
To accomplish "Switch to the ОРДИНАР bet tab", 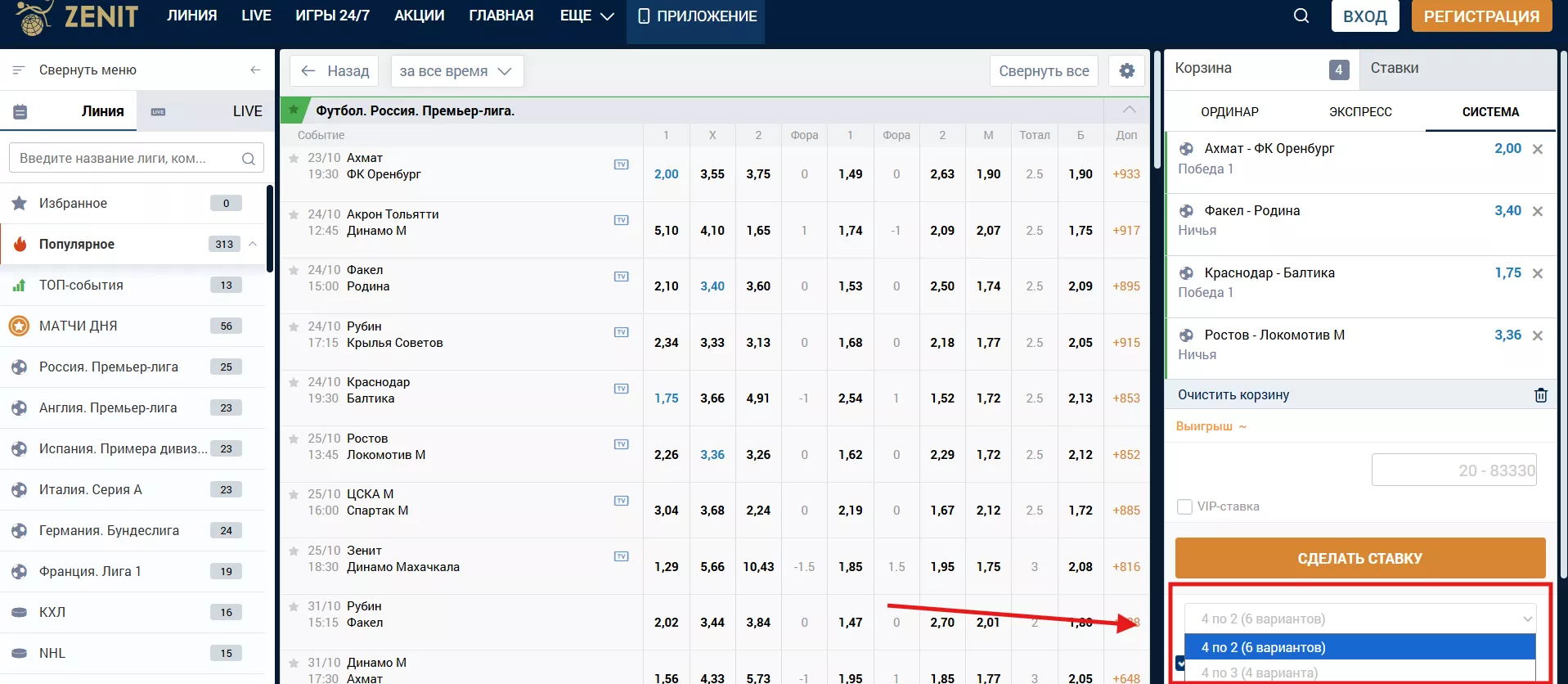I will 1229,112.
